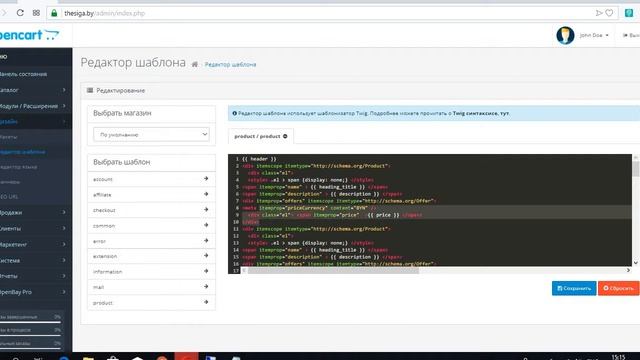Screen dimensions: 640x360
Task: Click the editor vertical scrollbar thumb
Action: point(636,169)
